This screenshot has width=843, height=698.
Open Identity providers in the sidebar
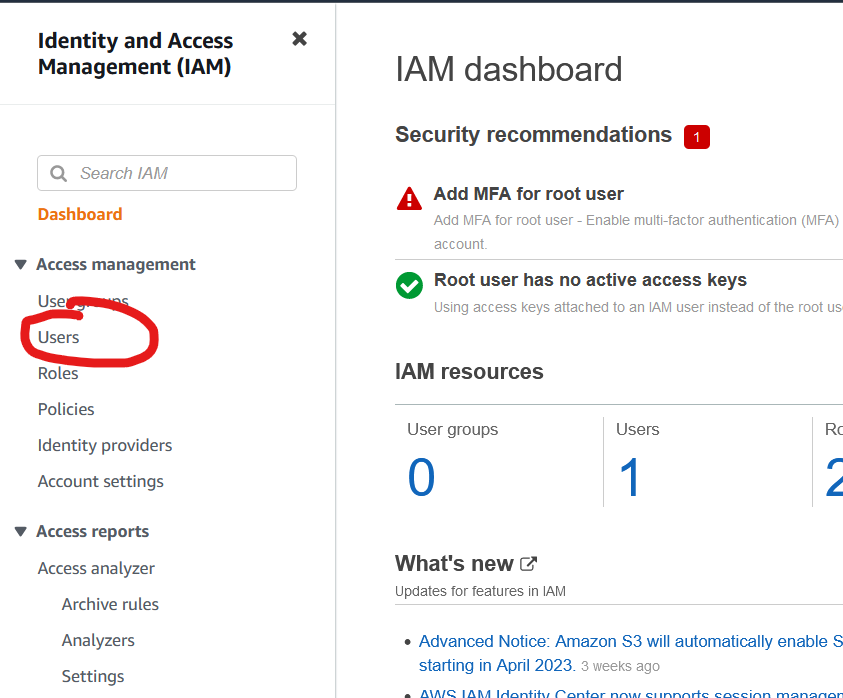(105, 445)
